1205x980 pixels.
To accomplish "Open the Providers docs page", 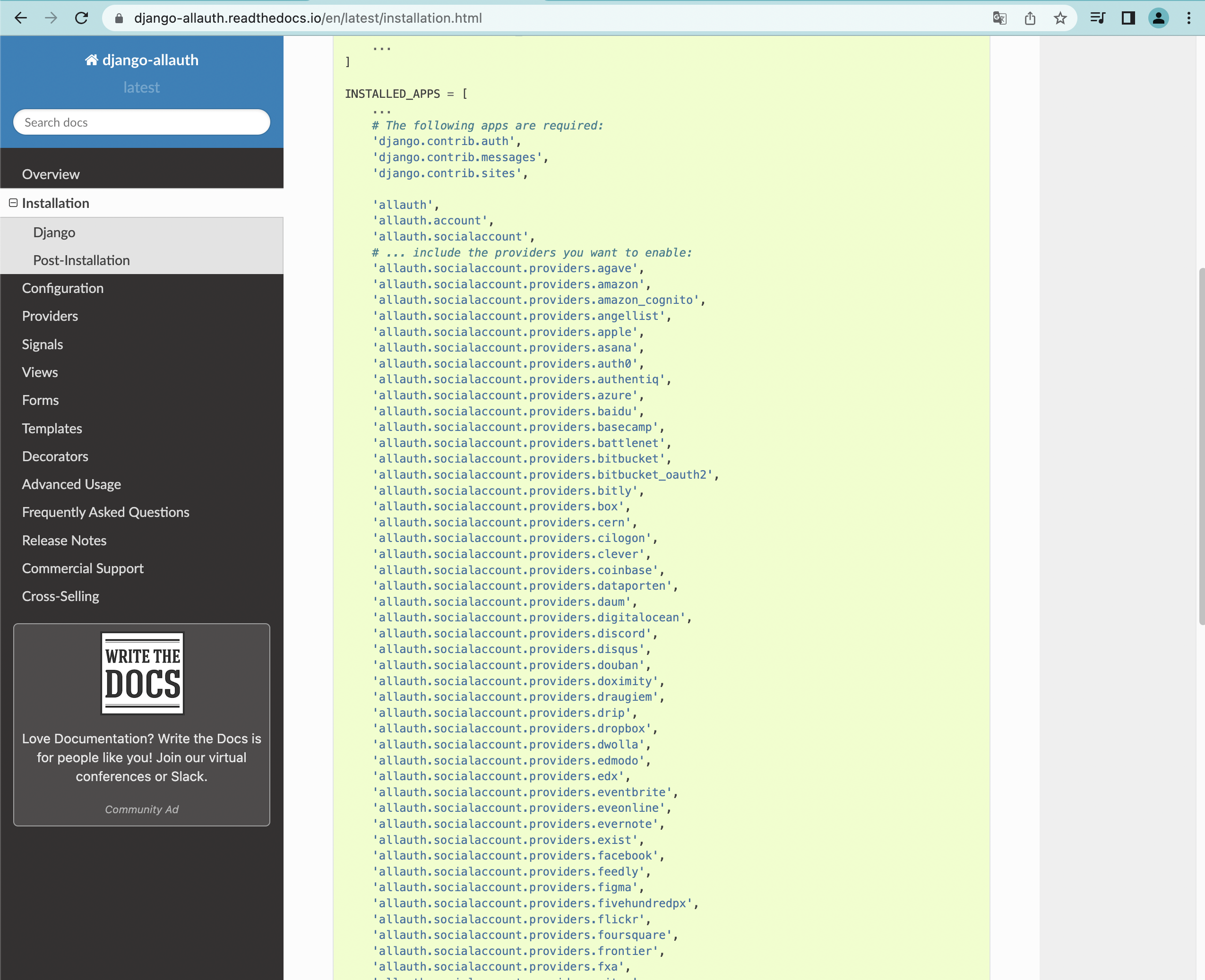I will [x=142, y=316].
